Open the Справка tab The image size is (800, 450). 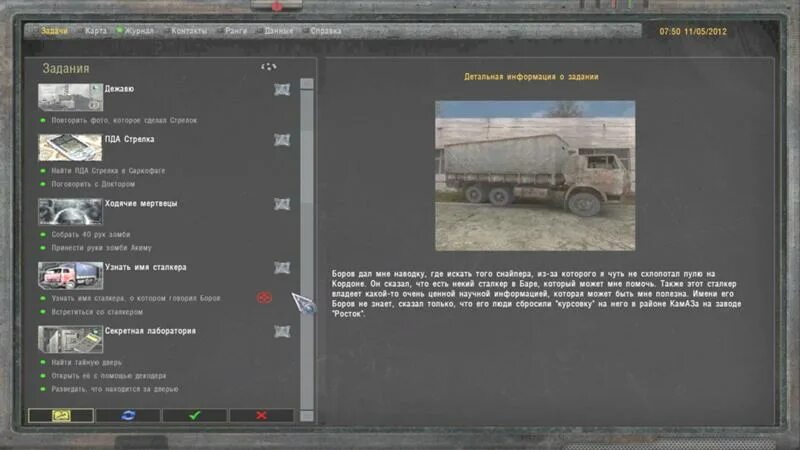click(326, 31)
